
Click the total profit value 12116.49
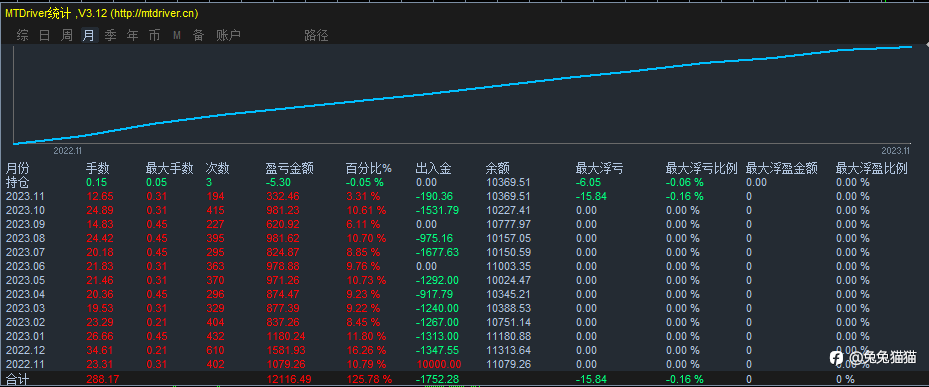pos(289,379)
